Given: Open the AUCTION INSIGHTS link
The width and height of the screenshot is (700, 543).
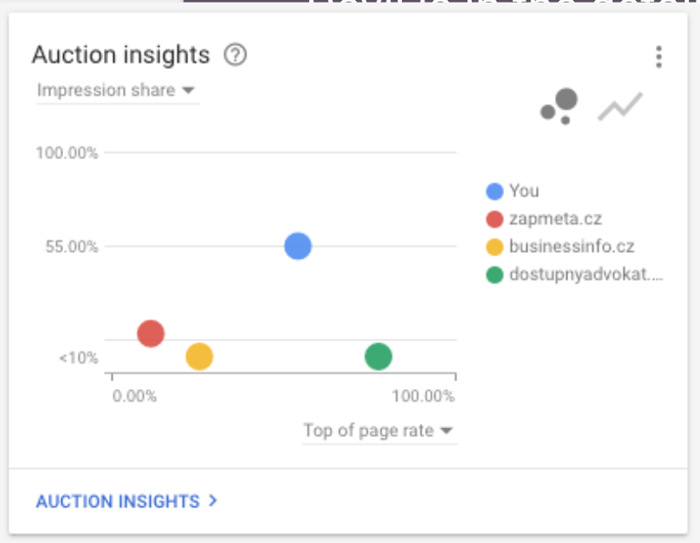Looking at the screenshot, I should [118, 501].
